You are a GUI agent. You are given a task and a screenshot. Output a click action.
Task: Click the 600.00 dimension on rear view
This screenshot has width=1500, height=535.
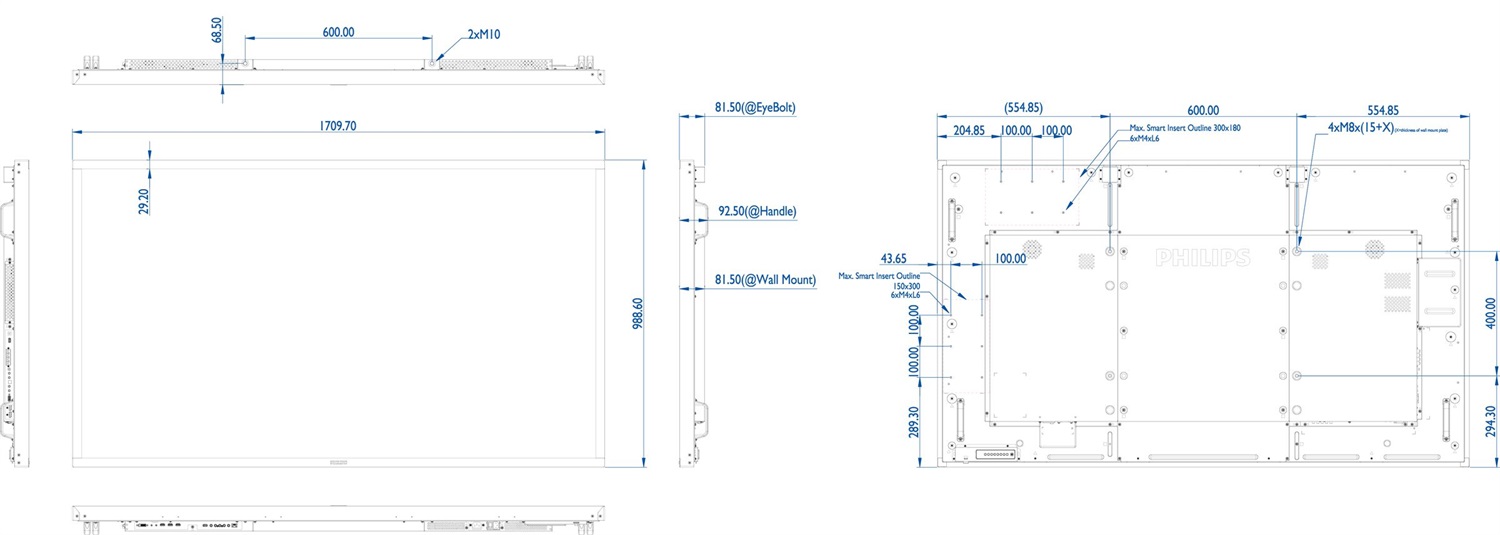pos(1203,110)
